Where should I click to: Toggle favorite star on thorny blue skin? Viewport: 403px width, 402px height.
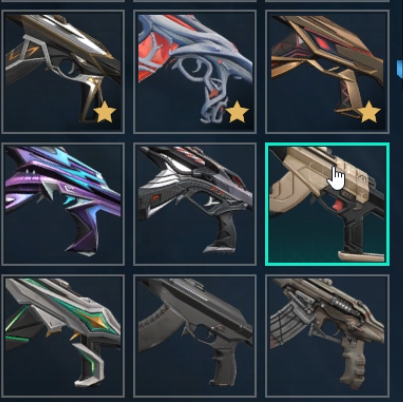(237, 112)
